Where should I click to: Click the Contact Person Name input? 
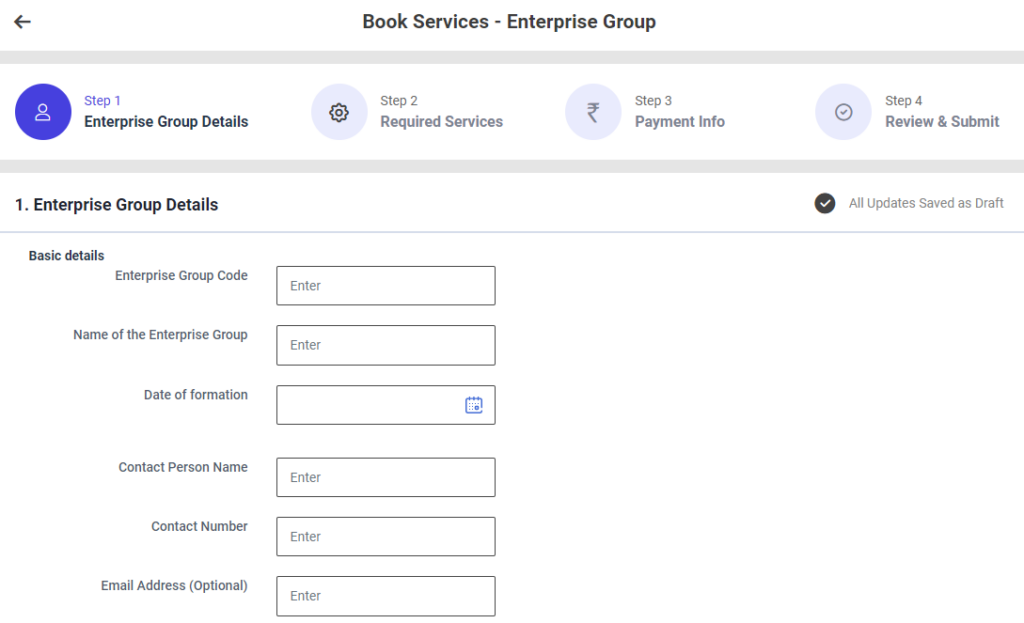[x=385, y=477]
